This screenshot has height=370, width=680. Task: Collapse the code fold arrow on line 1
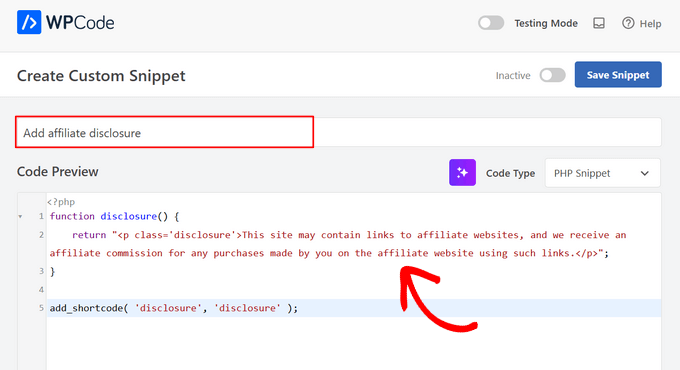click(20, 216)
